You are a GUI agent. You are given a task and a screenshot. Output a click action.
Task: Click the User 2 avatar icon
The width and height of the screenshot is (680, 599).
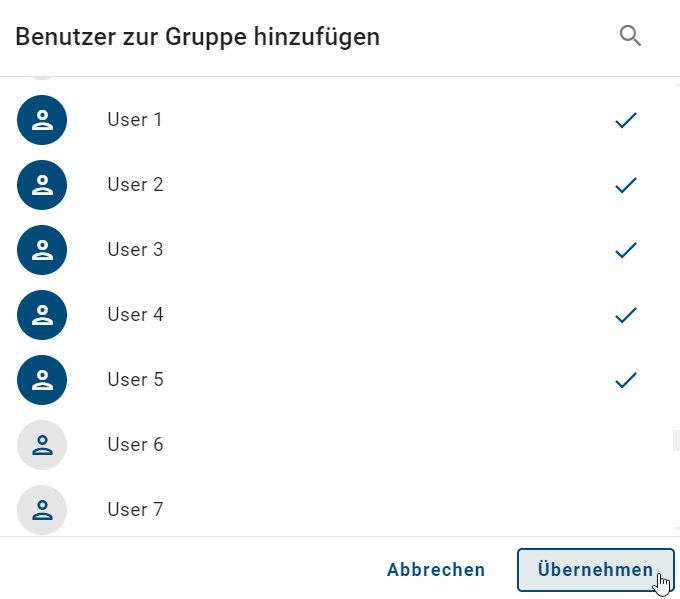click(x=42, y=185)
